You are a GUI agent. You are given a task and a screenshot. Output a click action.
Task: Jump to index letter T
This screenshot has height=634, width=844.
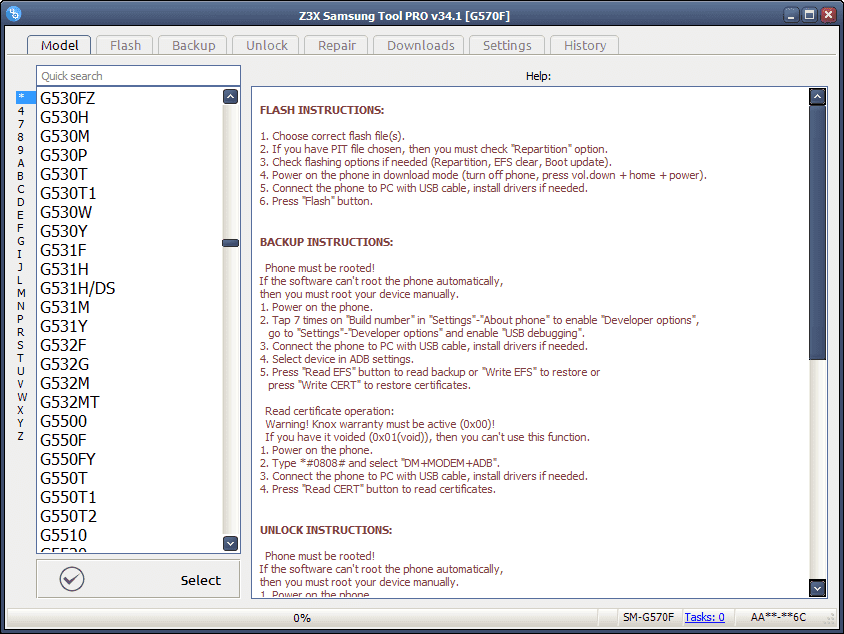[20, 358]
